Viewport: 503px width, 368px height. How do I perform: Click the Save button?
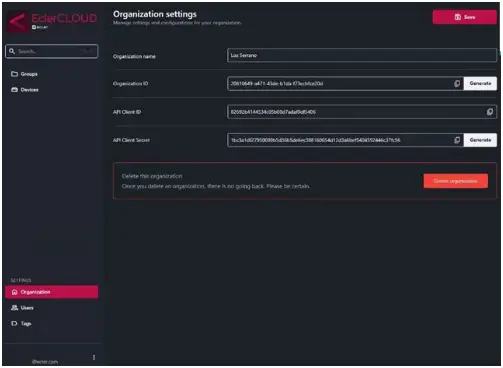click(464, 17)
